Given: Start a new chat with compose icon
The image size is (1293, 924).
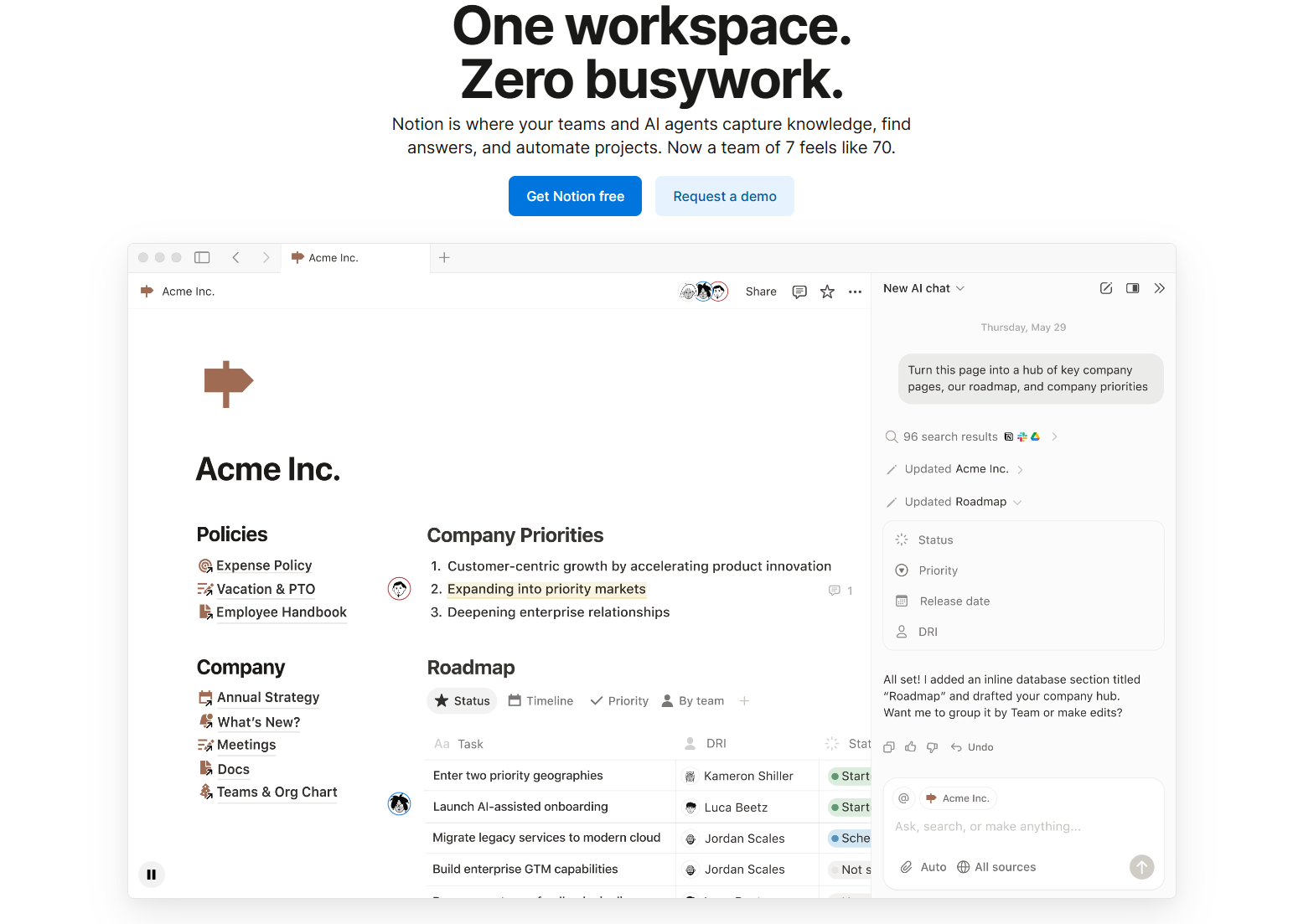Looking at the screenshot, I should pyautogui.click(x=1106, y=288).
